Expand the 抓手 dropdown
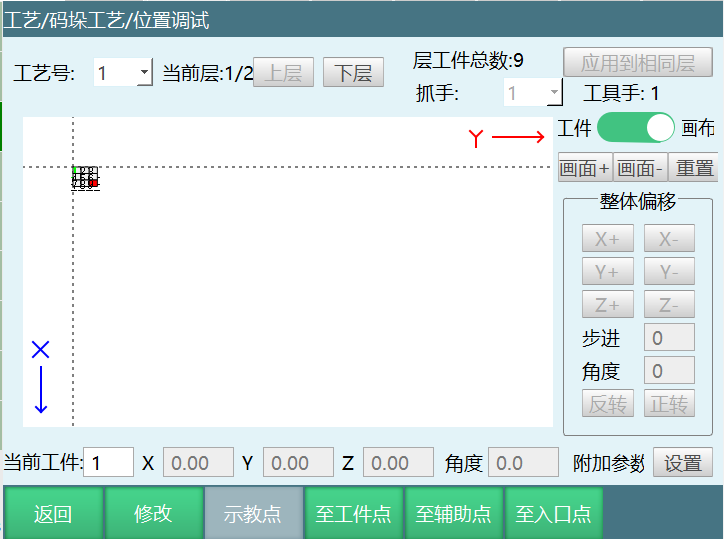The height and width of the screenshot is (539, 724). pos(554,94)
